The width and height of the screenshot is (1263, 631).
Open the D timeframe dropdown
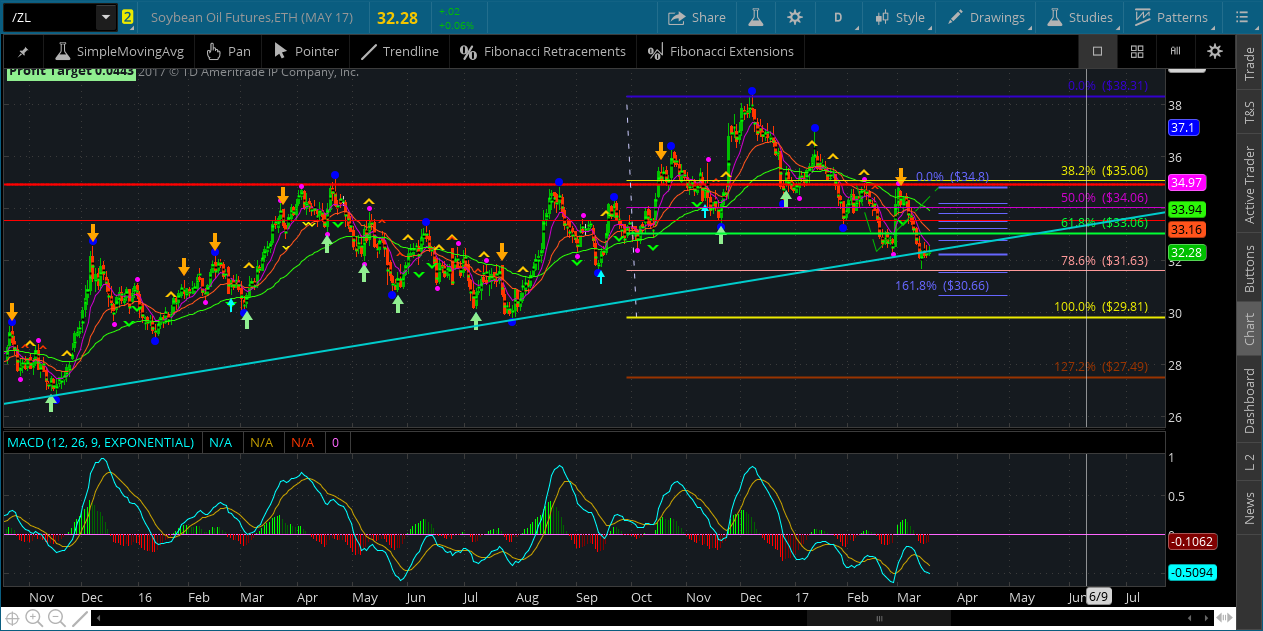point(838,17)
